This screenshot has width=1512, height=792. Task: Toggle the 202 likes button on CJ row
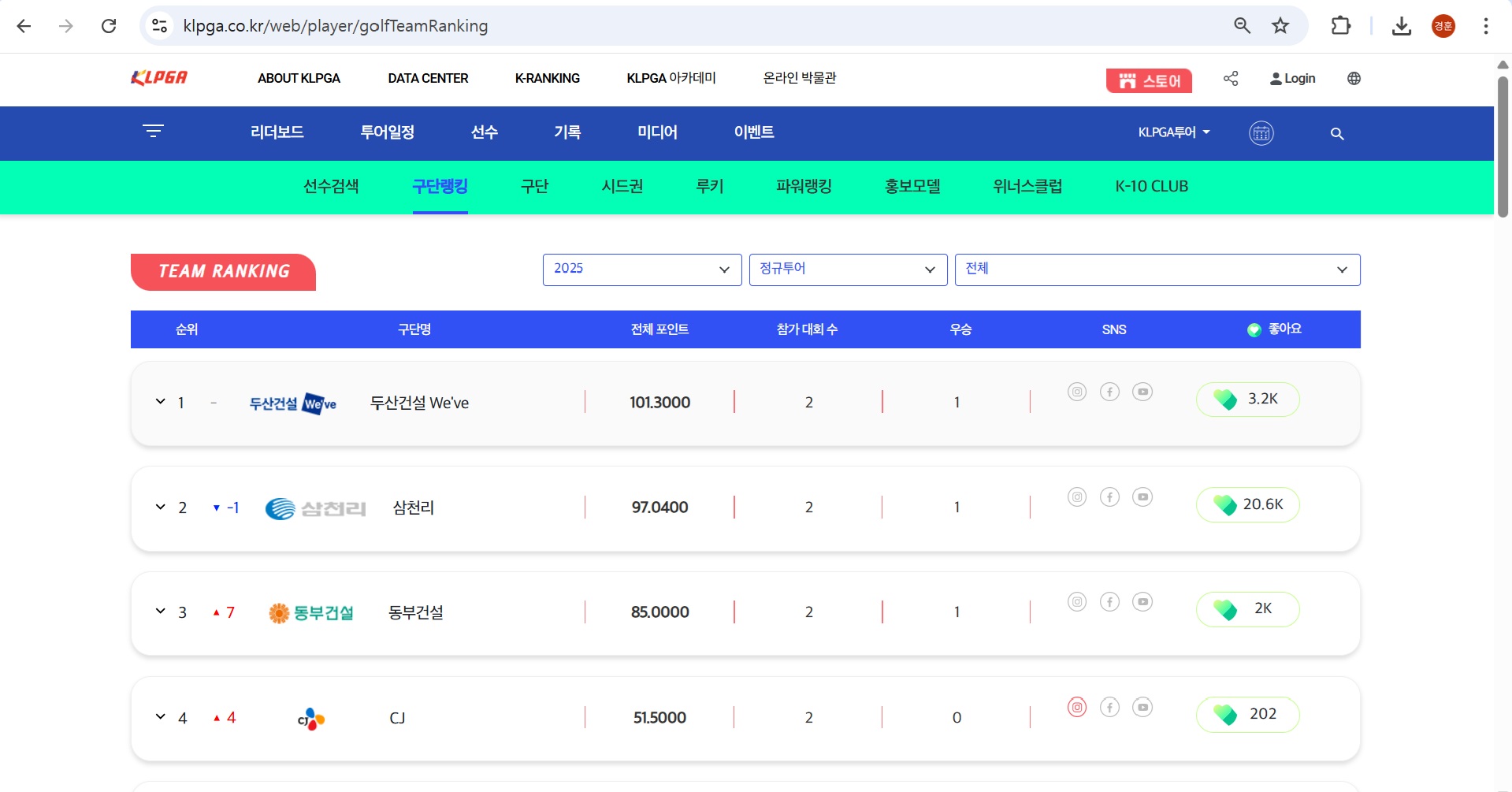coord(1247,714)
